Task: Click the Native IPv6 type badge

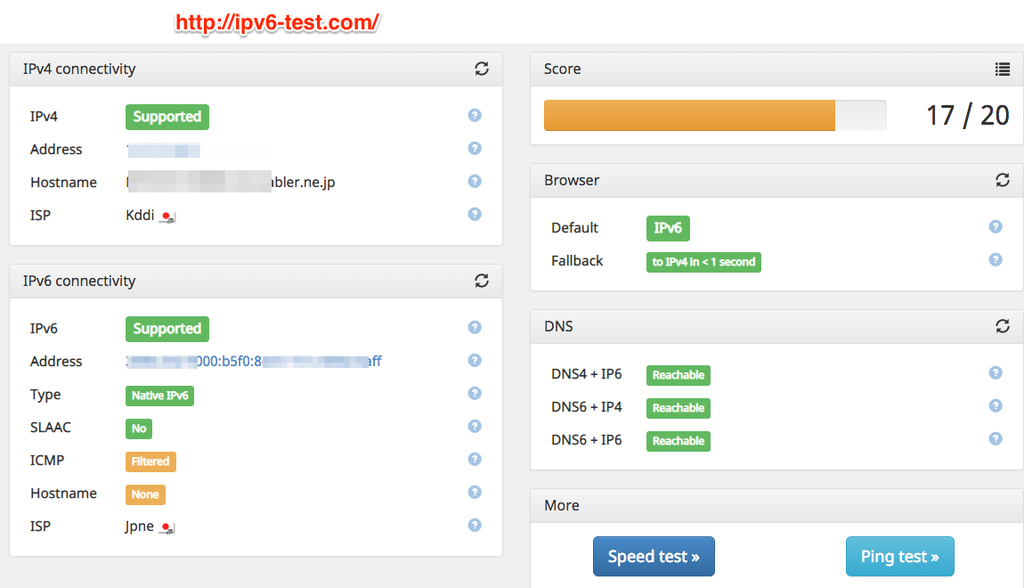Action: tap(159, 396)
